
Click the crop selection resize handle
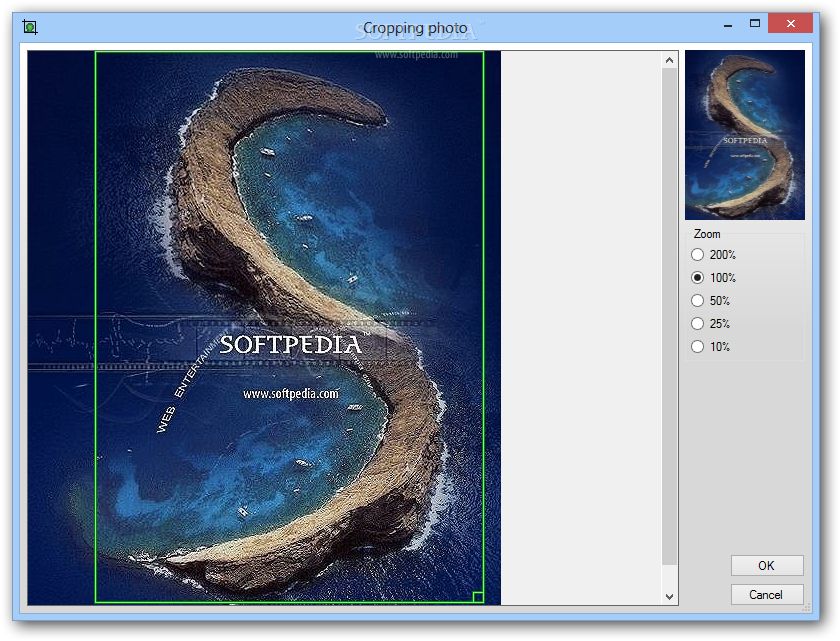tap(478, 597)
